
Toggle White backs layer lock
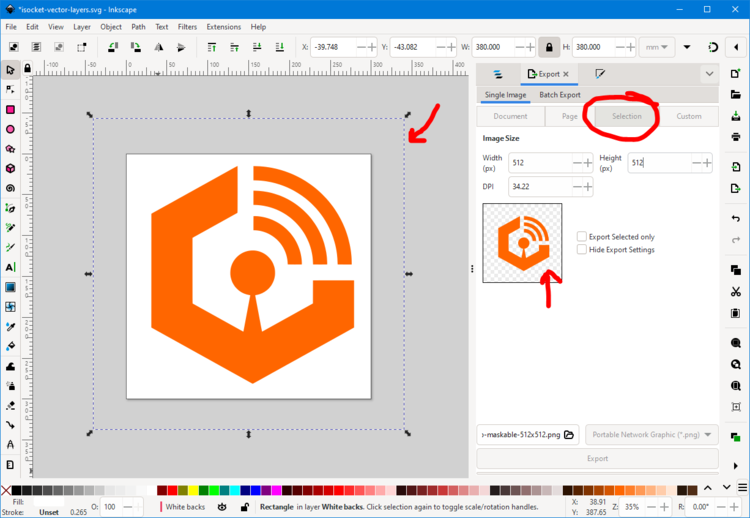[x=244, y=507]
